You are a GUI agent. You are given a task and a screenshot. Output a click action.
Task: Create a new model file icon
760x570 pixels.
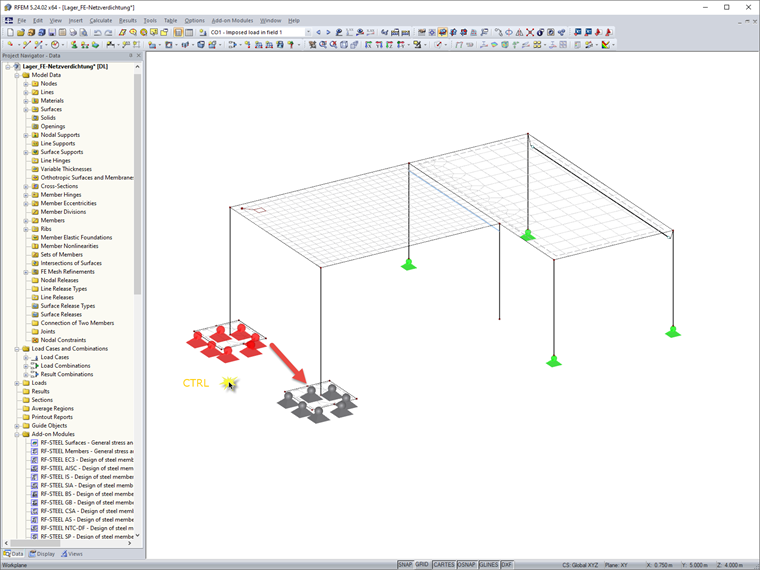tap(10, 32)
